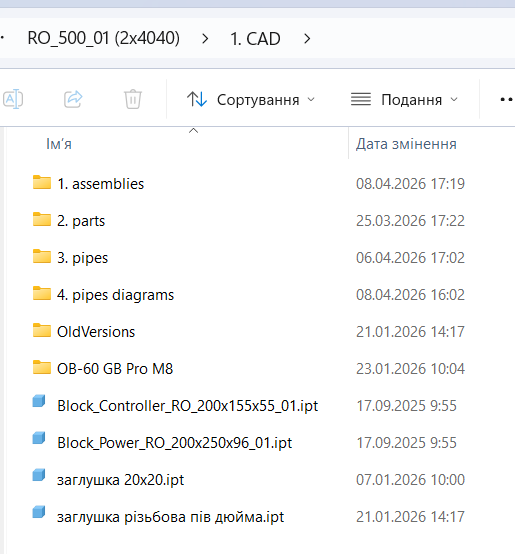Expand chevron after 1. CAD breadcrumb
This screenshot has height=554, width=515.
coord(307,39)
